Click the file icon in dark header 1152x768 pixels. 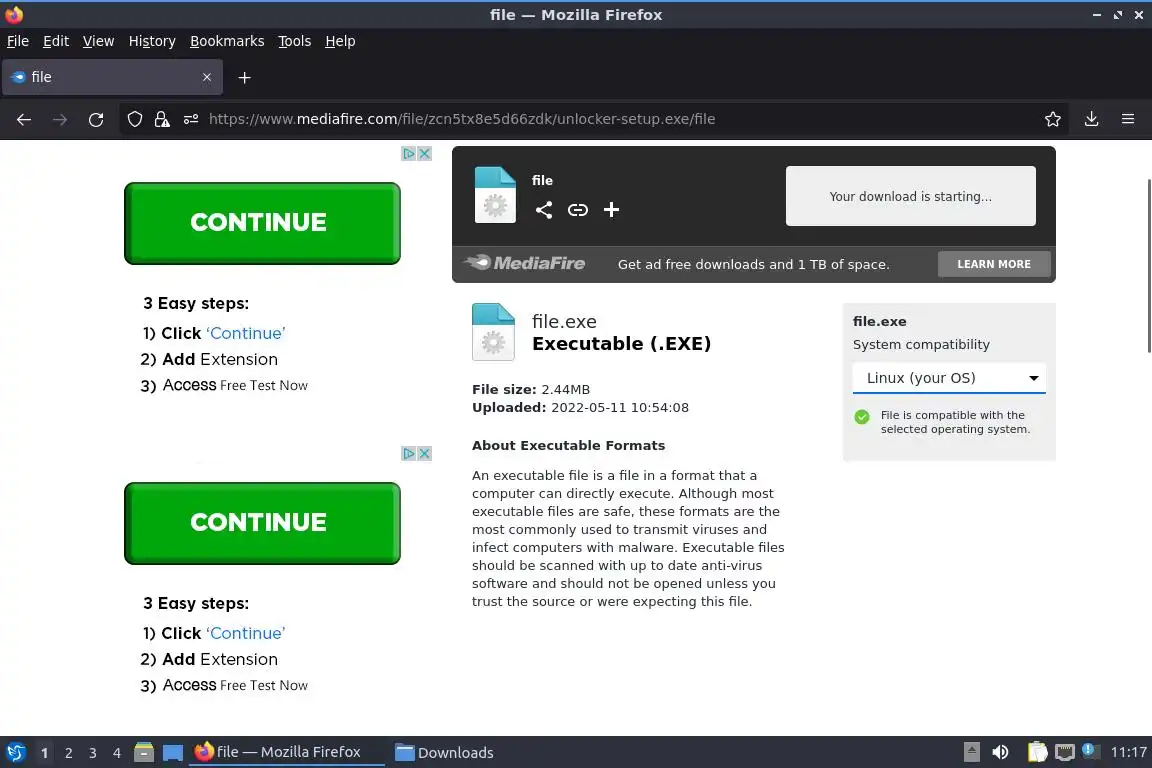[495, 195]
